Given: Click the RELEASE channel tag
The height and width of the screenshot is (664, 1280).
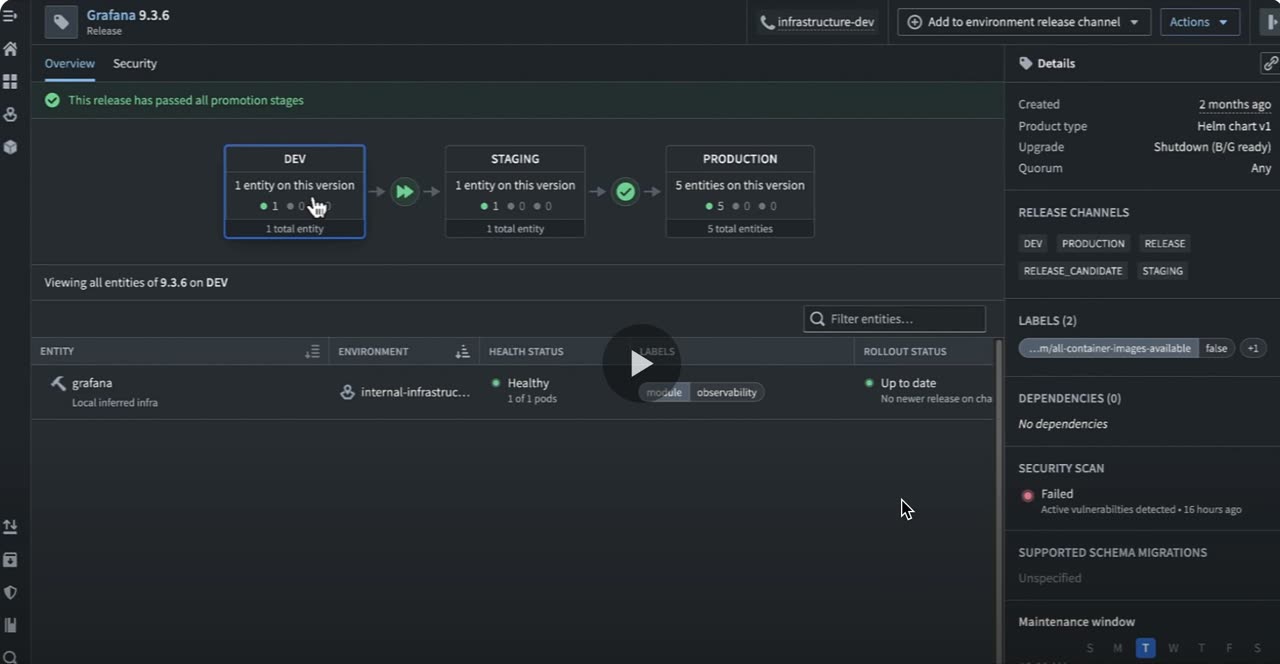Looking at the screenshot, I should (x=1165, y=243).
